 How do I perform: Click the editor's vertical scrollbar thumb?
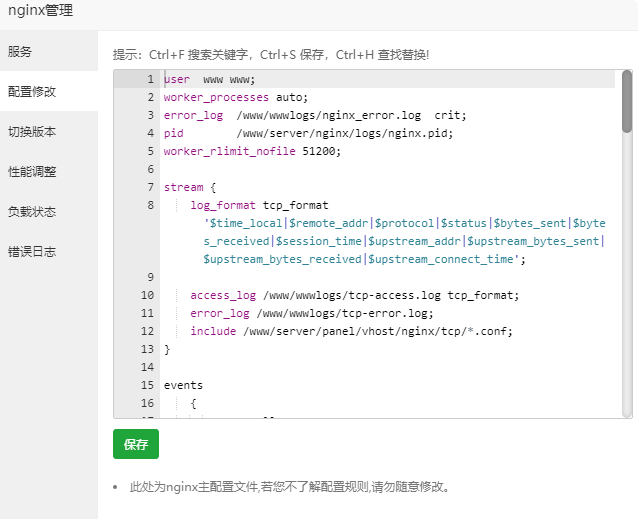[627, 101]
